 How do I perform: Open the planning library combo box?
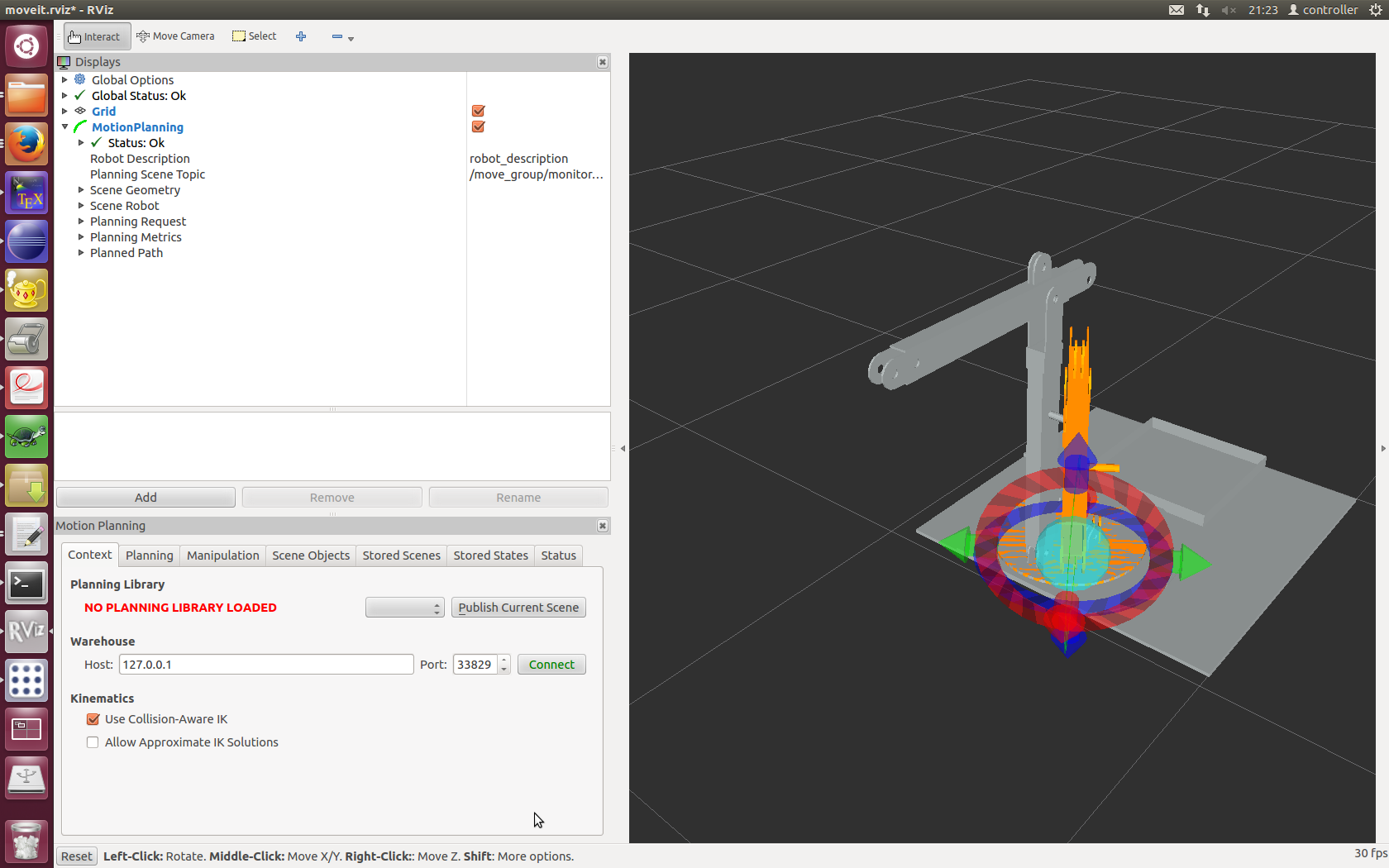coord(404,608)
